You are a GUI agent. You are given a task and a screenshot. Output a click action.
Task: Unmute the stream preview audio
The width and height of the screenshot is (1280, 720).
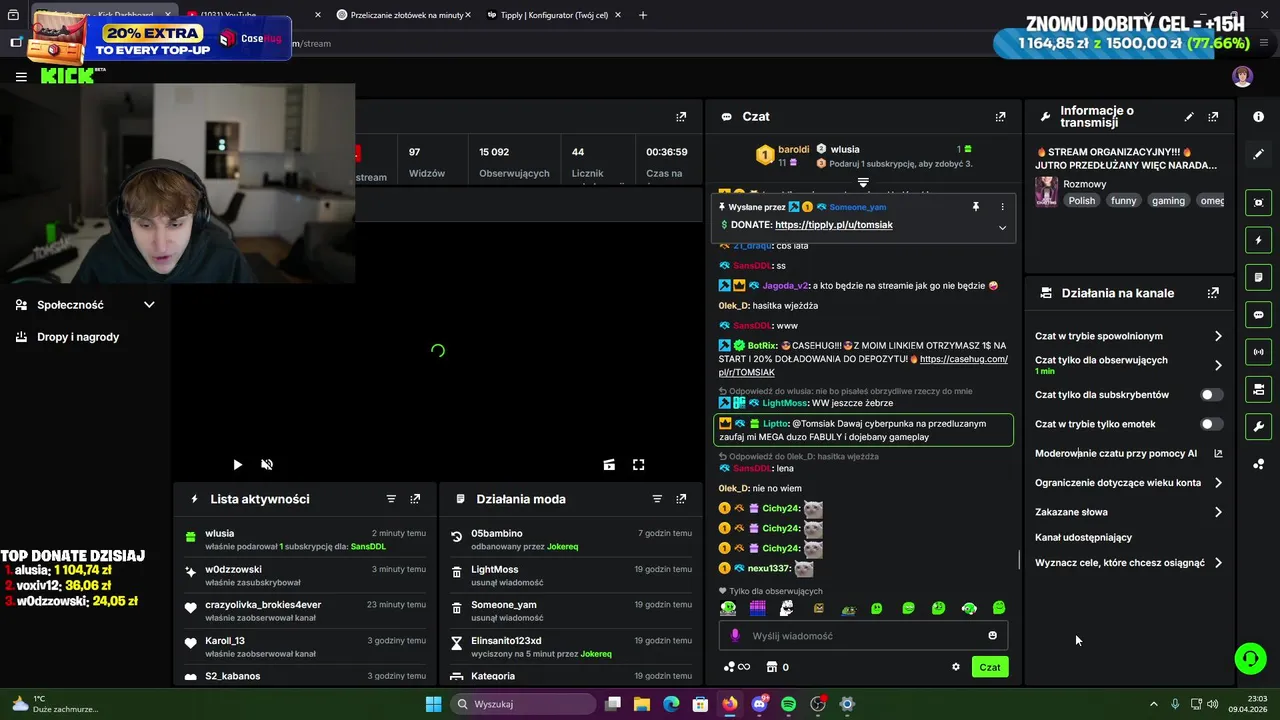pyautogui.click(x=267, y=465)
